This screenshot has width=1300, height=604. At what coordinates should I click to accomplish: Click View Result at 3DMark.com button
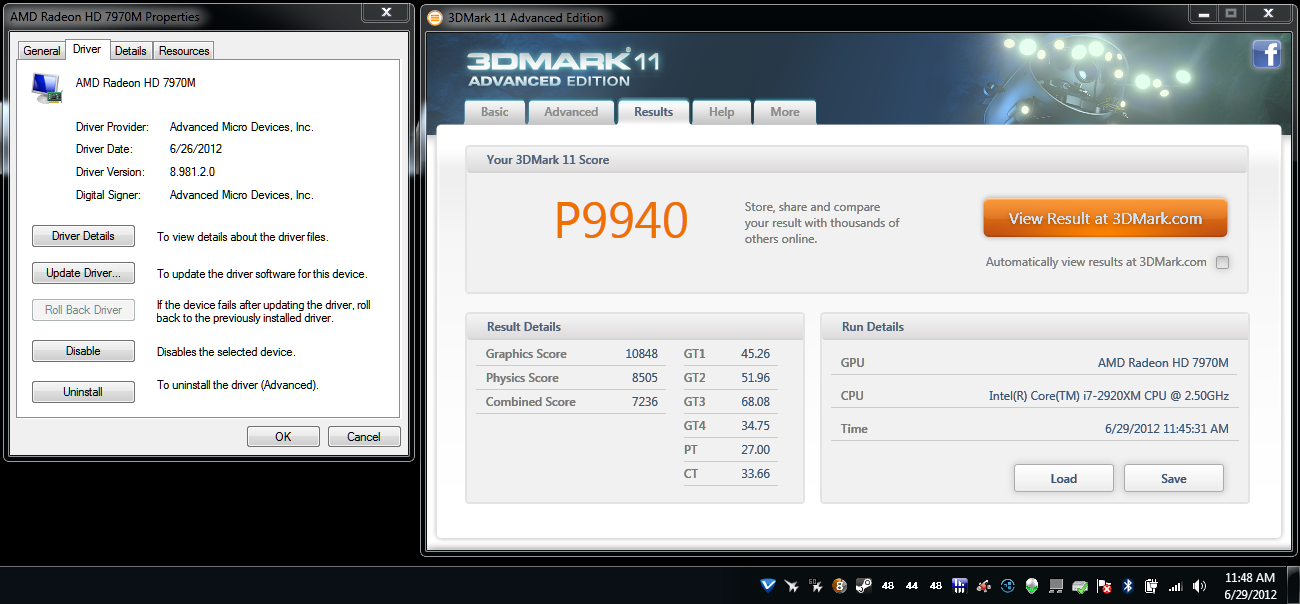(1105, 218)
